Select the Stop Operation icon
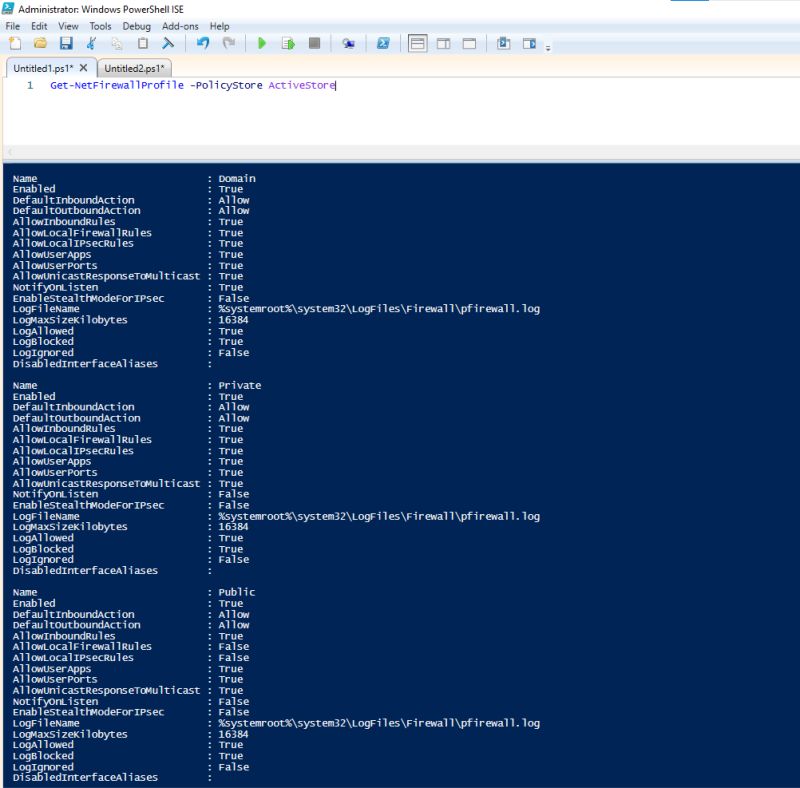The height and width of the screenshot is (788, 800). coord(317,43)
